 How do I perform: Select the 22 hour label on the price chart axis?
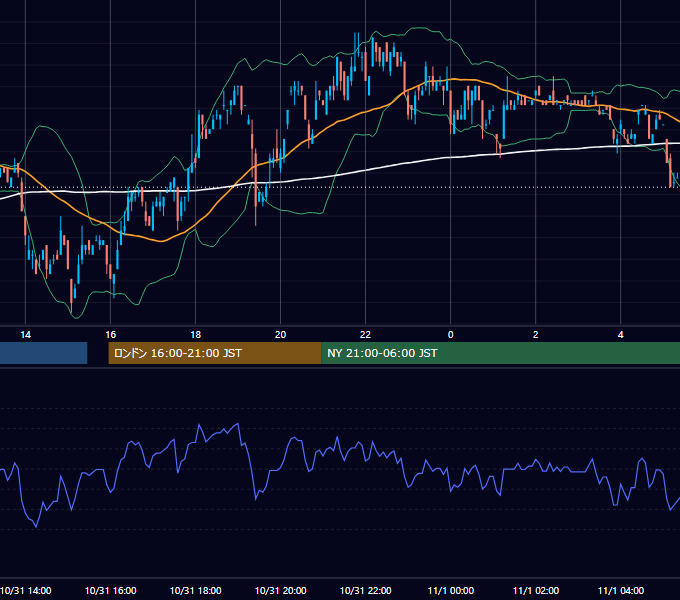pos(366,335)
